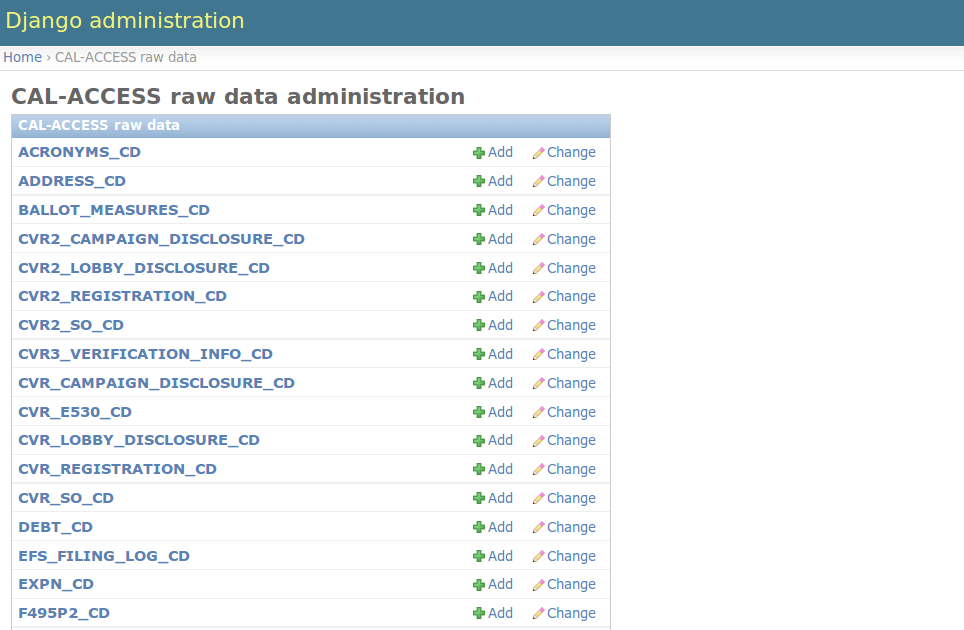Screen dimensions: 964x630
Task: Open the CVR3_VERIFICATION_INFO_CD model
Action: (x=145, y=354)
